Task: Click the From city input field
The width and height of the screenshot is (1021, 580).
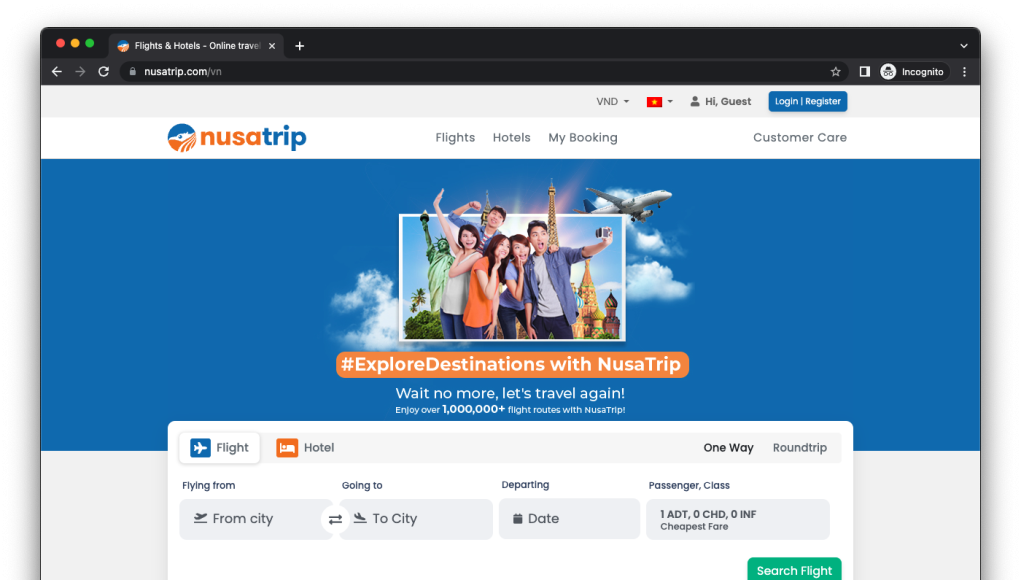Action: click(255, 519)
